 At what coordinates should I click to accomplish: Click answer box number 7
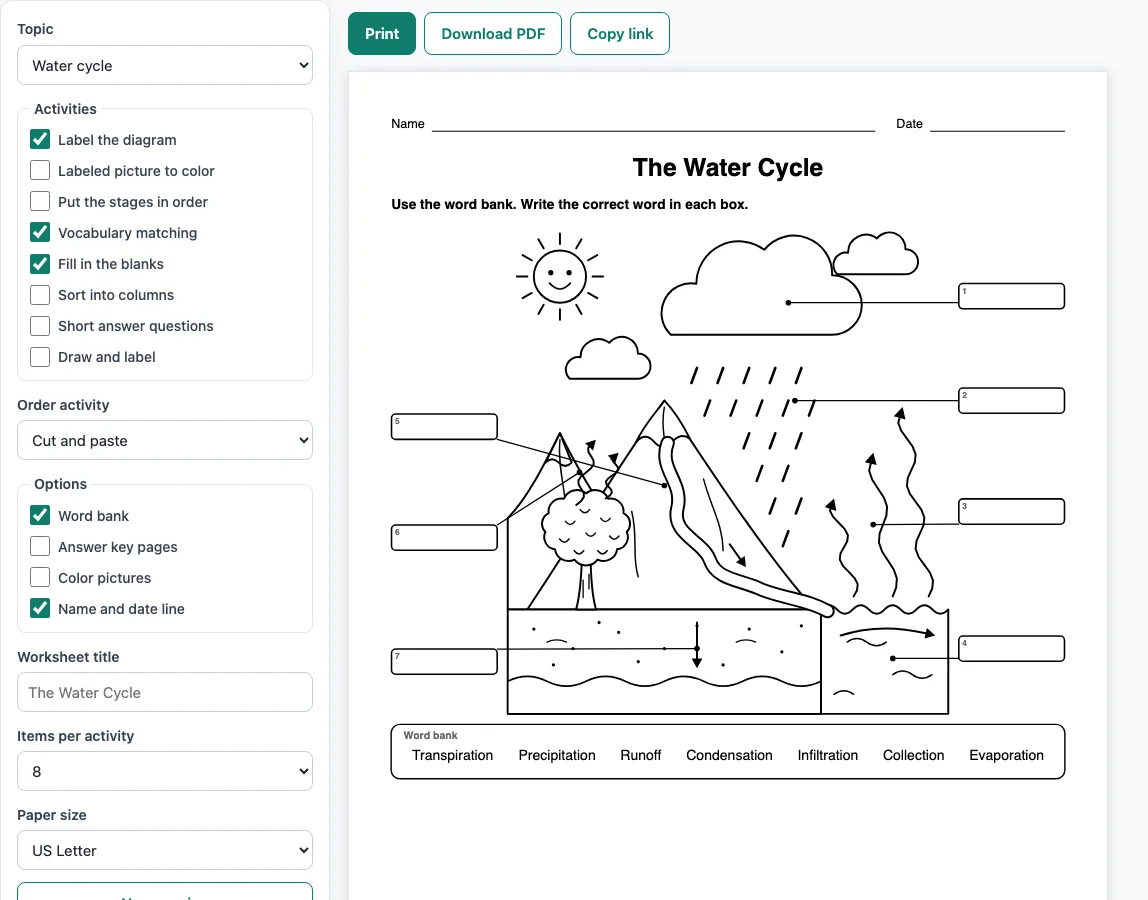point(444,661)
